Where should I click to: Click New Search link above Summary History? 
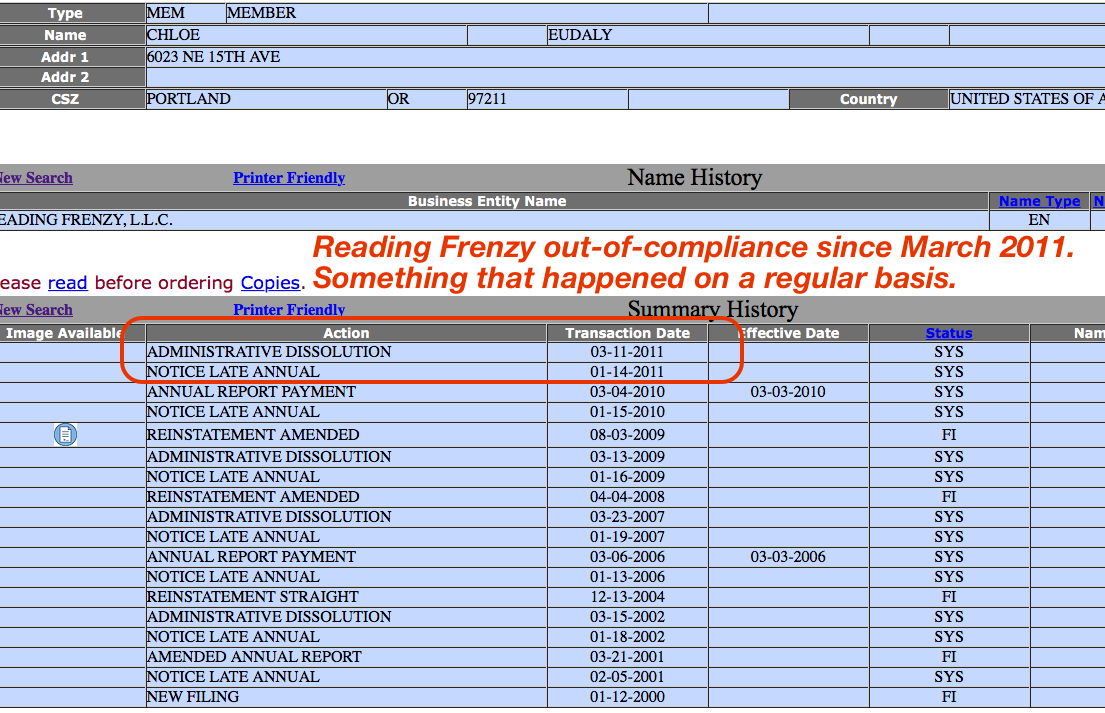35,310
